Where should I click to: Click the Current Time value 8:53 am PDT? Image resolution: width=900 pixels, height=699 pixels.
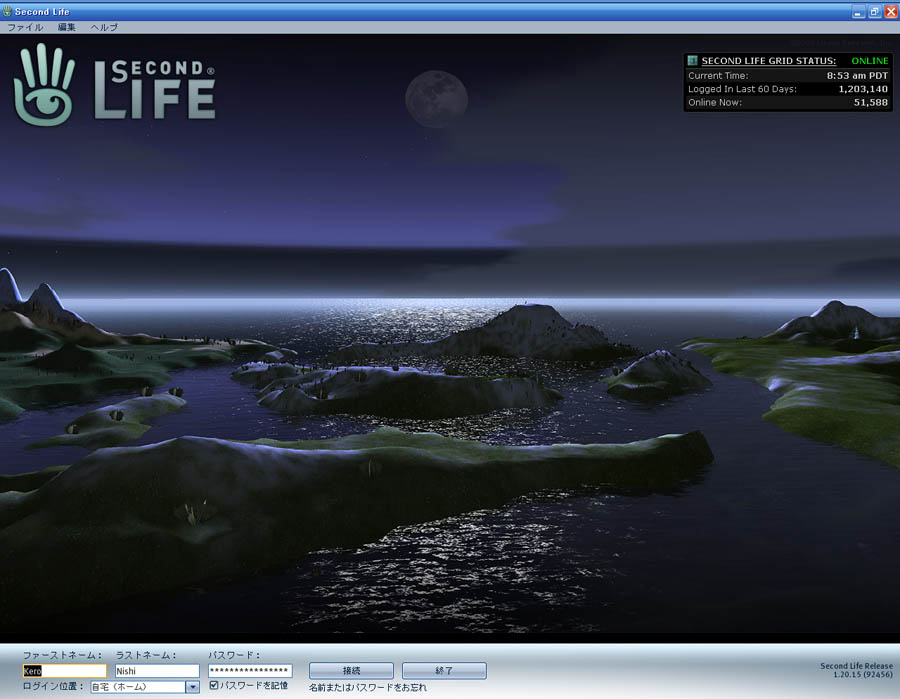(857, 76)
